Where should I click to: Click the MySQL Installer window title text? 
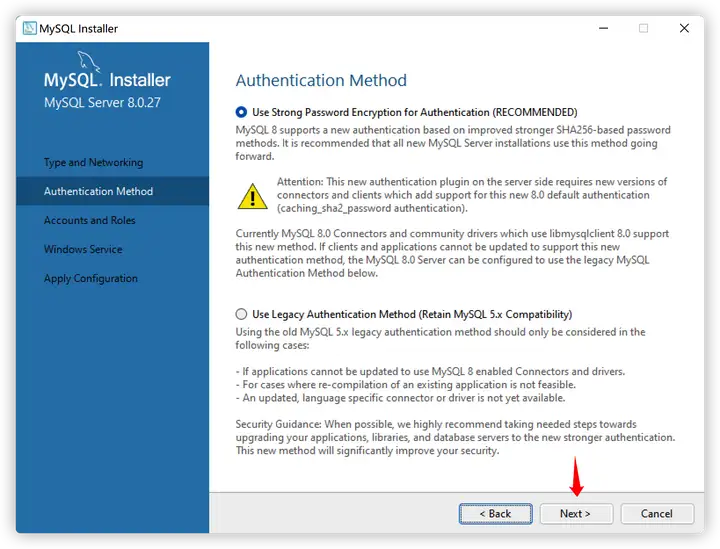click(x=79, y=28)
